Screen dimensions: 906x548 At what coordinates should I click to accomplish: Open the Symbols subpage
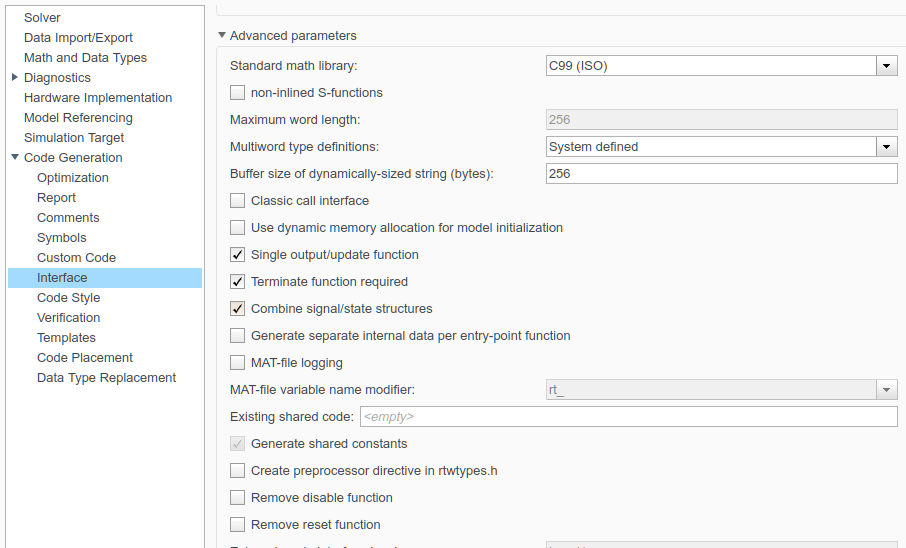click(61, 238)
